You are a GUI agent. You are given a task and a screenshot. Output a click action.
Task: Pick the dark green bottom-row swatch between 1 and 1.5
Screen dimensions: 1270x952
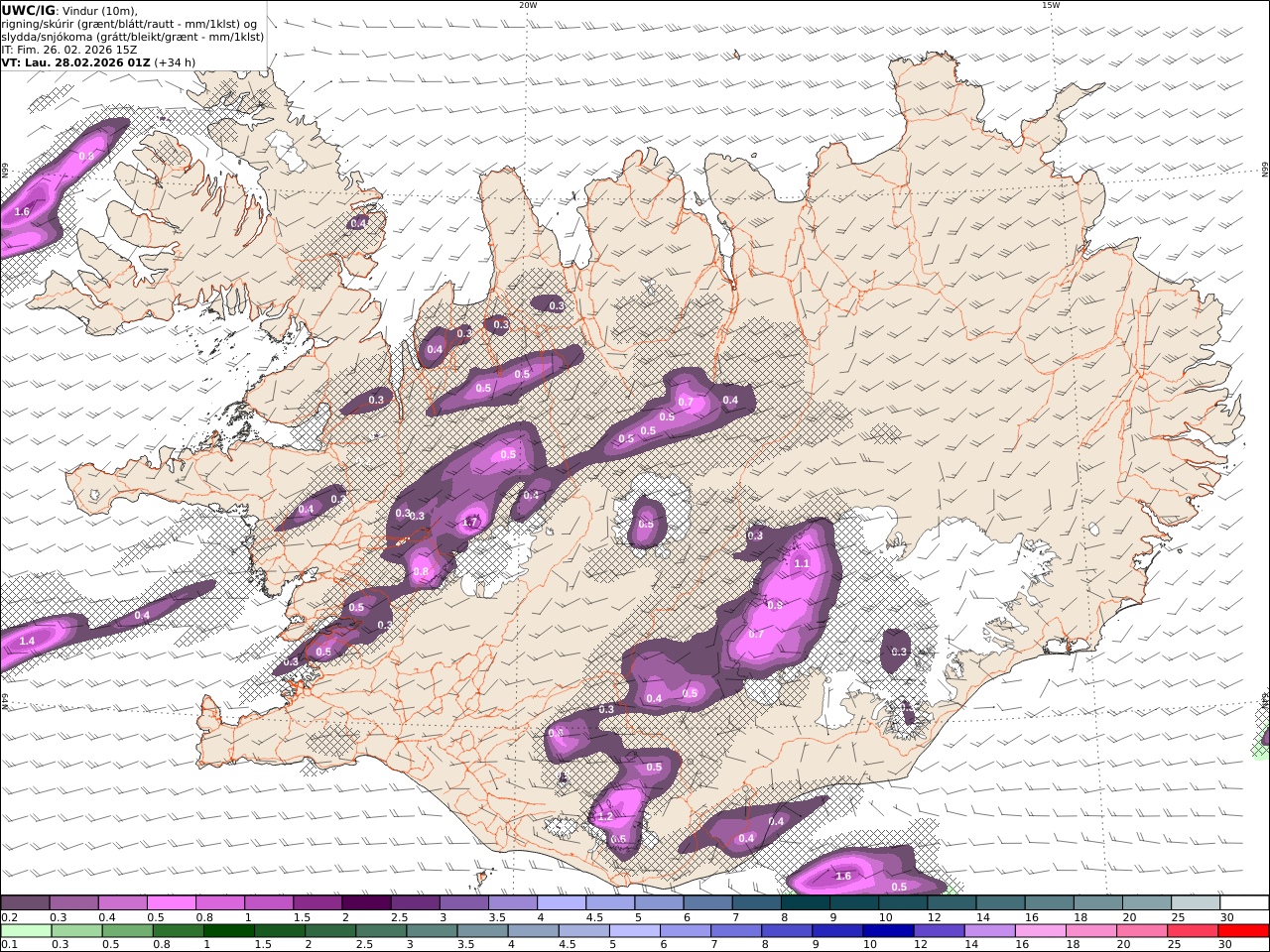pyautogui.click(x=228, y=931)
